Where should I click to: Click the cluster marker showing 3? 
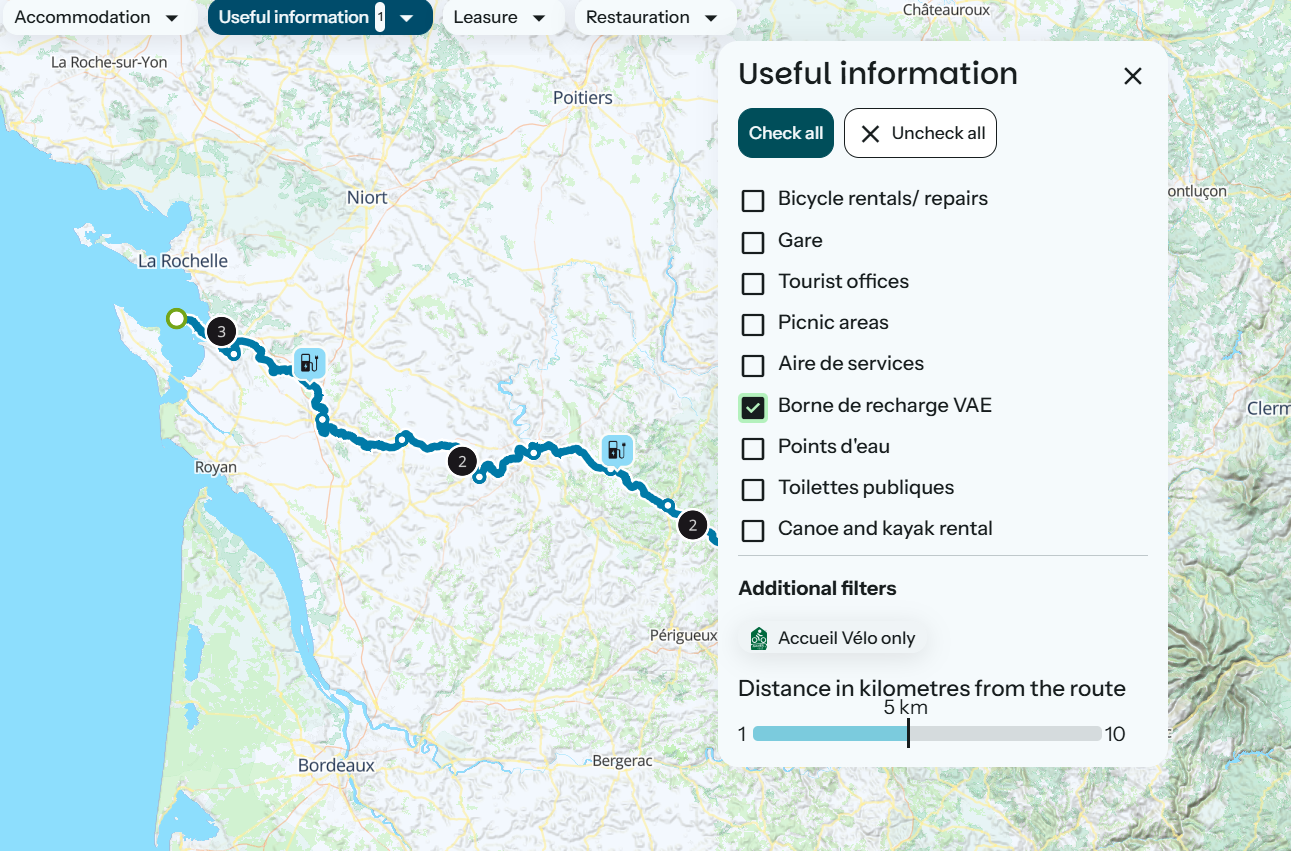[221, 331]
